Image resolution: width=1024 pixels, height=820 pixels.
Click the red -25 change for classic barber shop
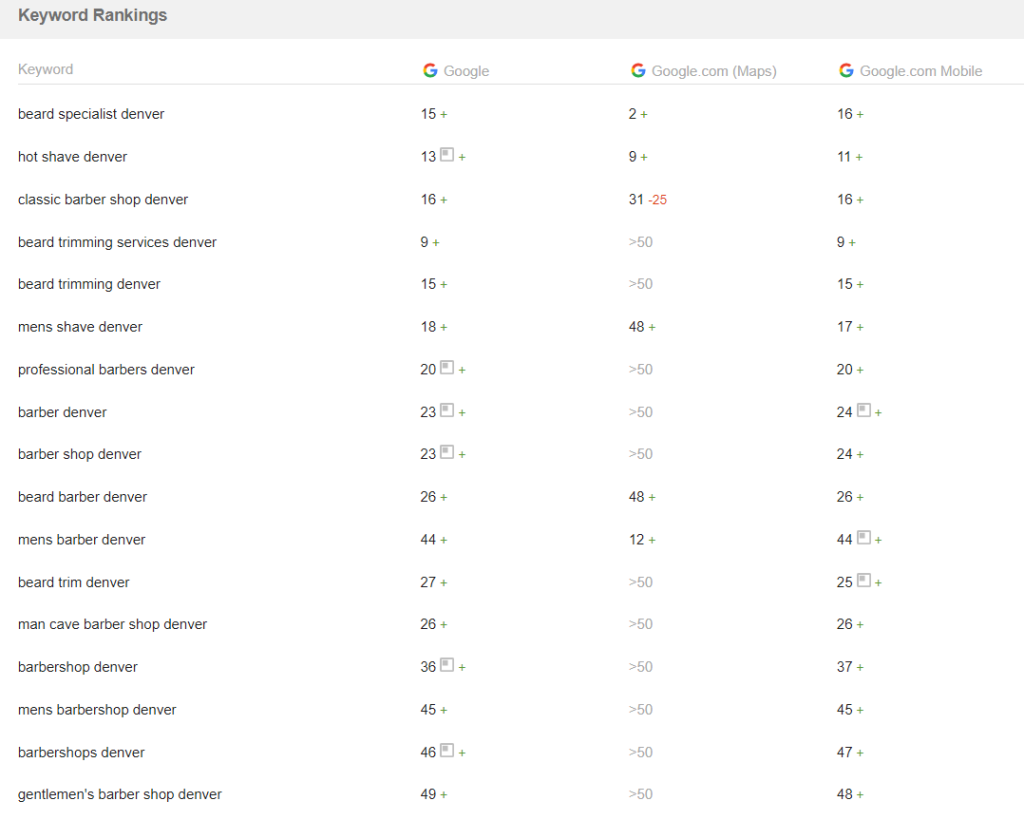(x=657, y=200)
